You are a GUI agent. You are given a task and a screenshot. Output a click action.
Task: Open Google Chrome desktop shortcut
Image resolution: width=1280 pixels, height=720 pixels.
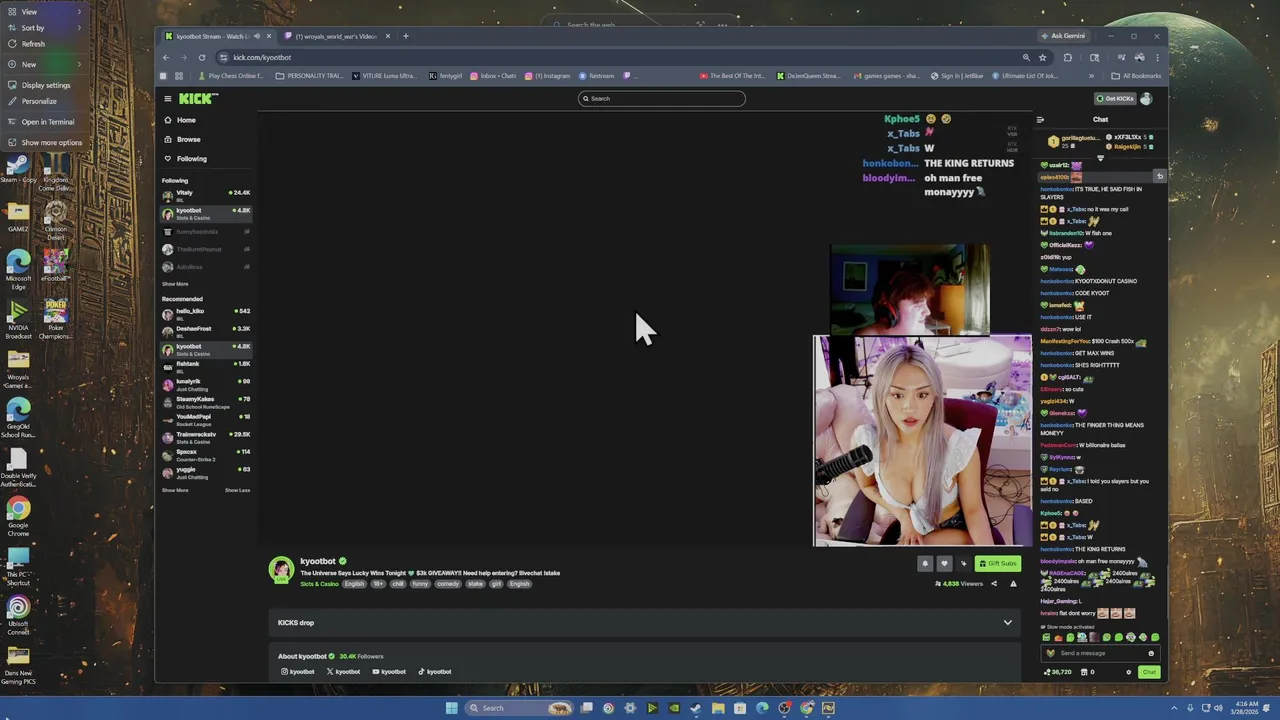click(x=18, y=516)
